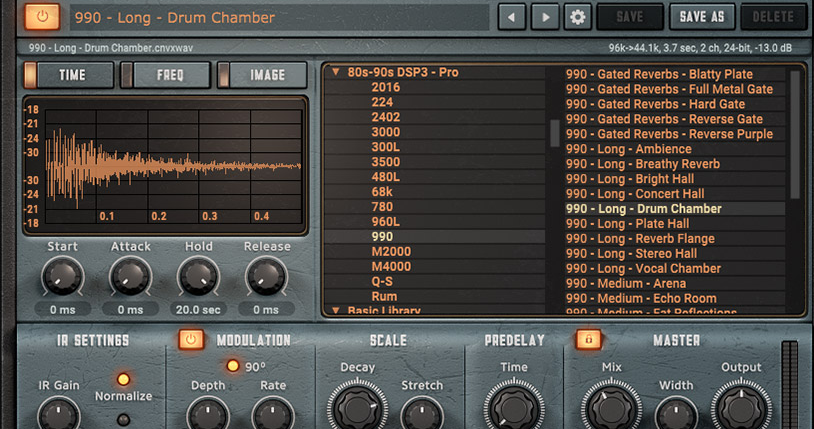
Task: Click the Predelay lock icon
Action: (x=589, y=340)
